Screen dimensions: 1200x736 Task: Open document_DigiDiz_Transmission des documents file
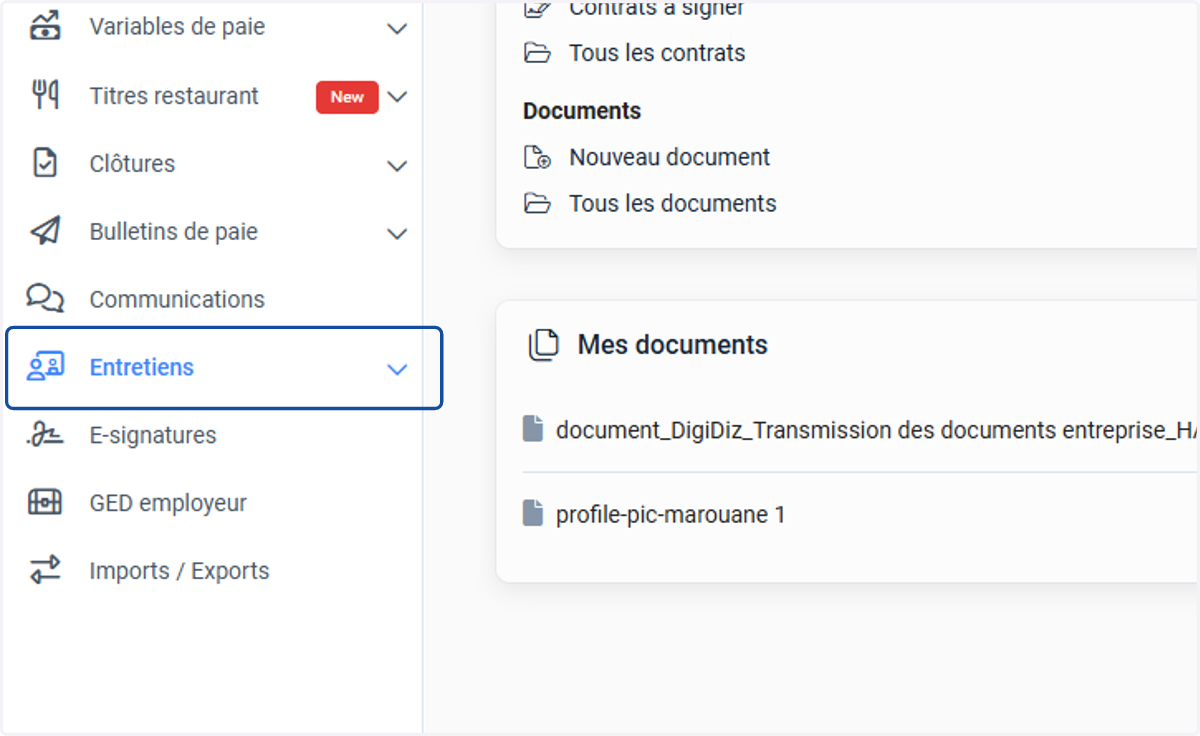(876, 430)
